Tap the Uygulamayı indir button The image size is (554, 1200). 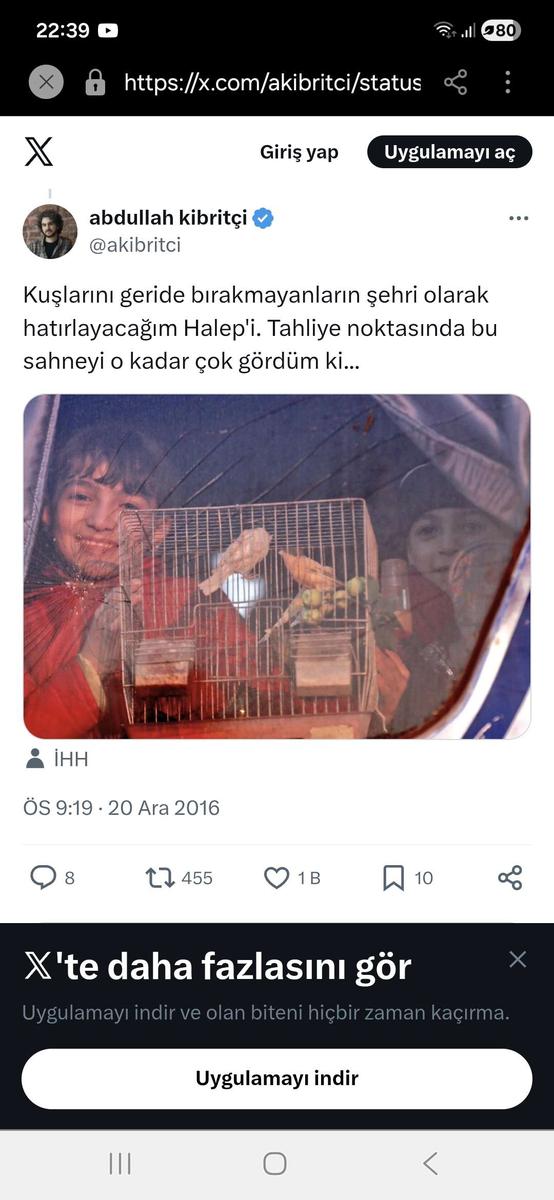tap(277, 1079)
